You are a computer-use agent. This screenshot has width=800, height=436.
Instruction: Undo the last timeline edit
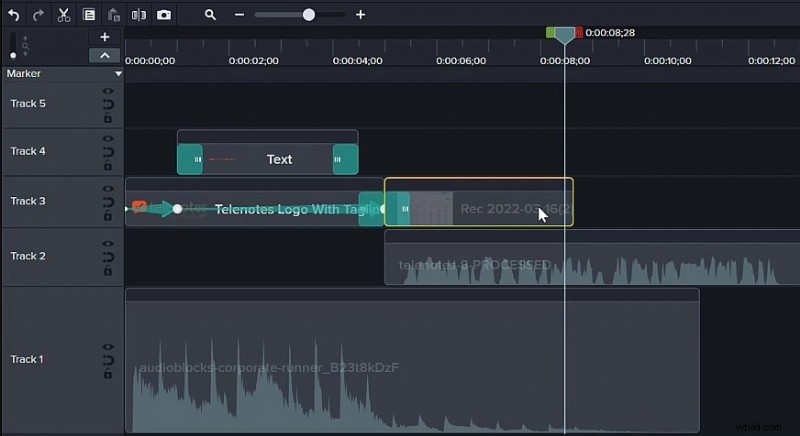tap(14, 15)
